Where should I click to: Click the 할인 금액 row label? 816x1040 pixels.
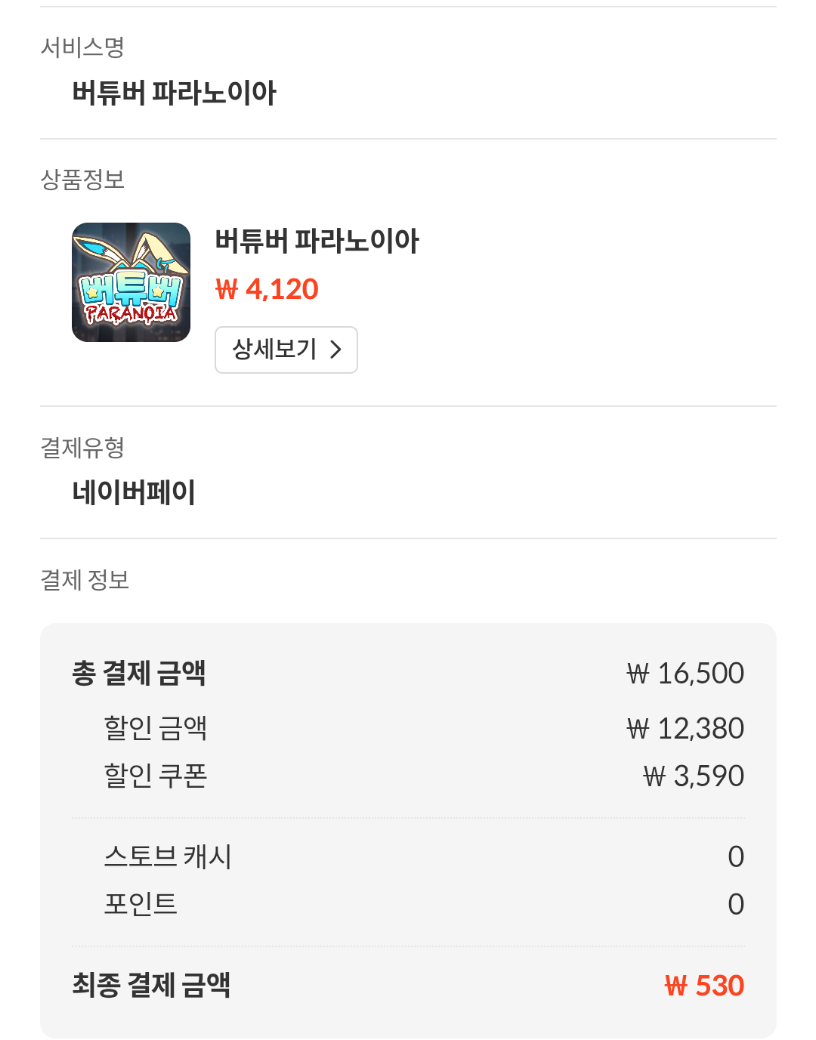tap(155, 728)
